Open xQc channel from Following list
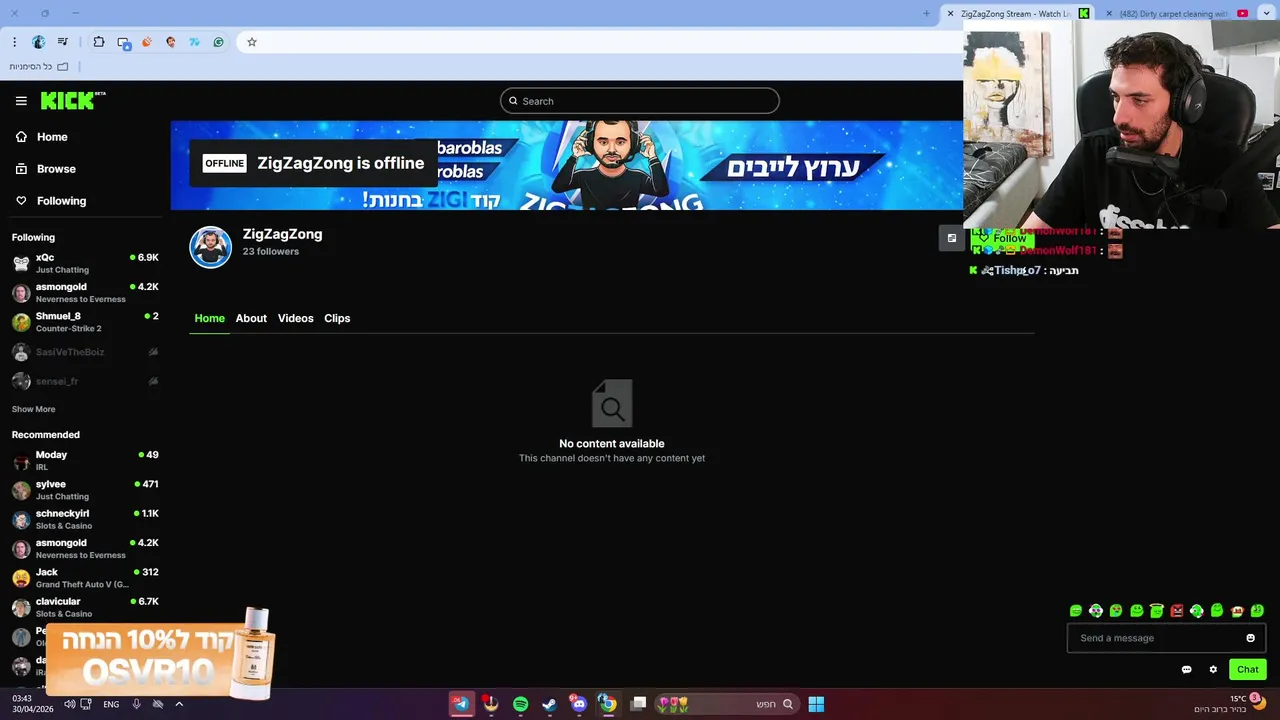This screenshot has width=1280, height=720. (85, 263)
